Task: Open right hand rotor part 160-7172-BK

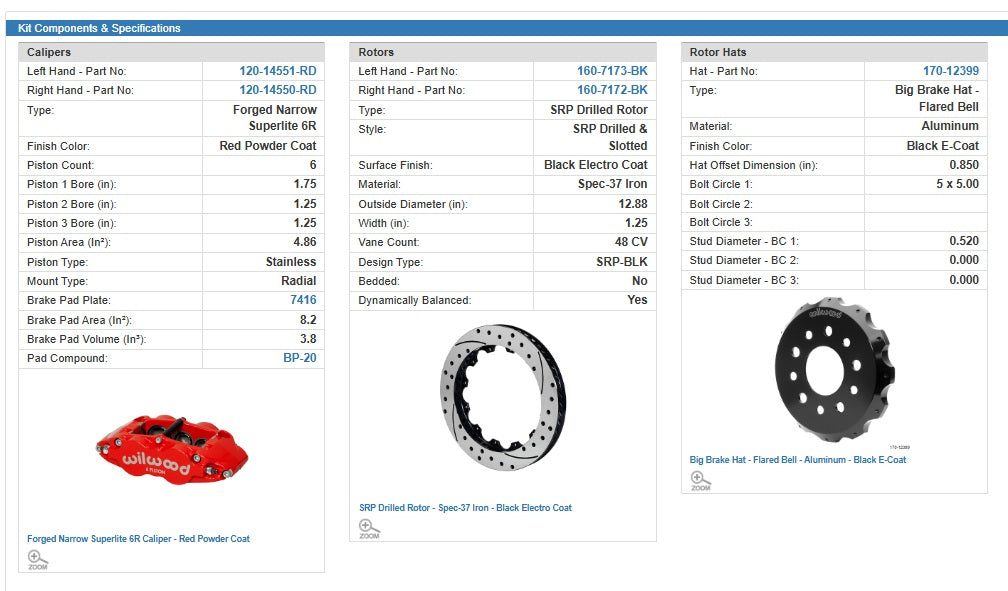Action: pos(612,90)
